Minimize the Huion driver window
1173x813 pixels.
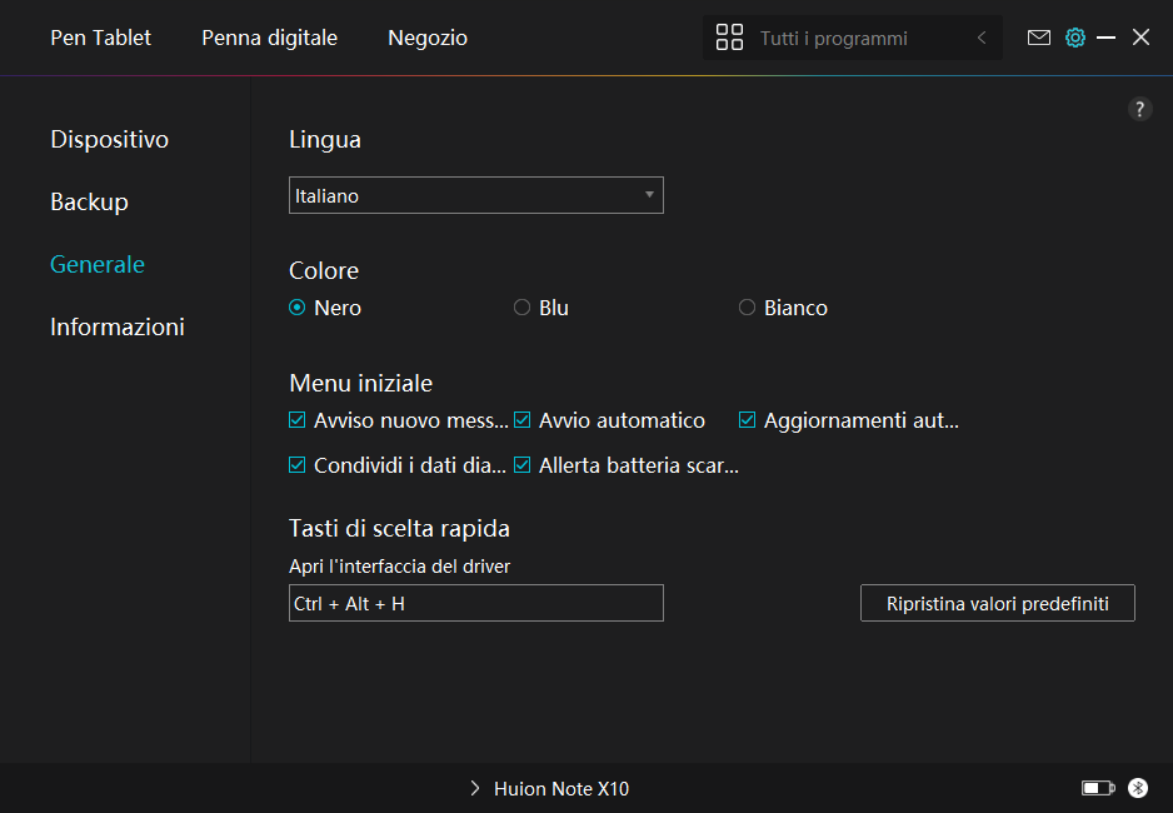pos(1106,38)
